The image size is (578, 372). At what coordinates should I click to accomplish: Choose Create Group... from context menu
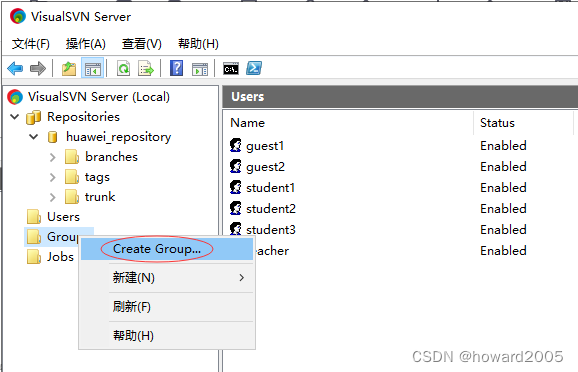tap(167, 249)
